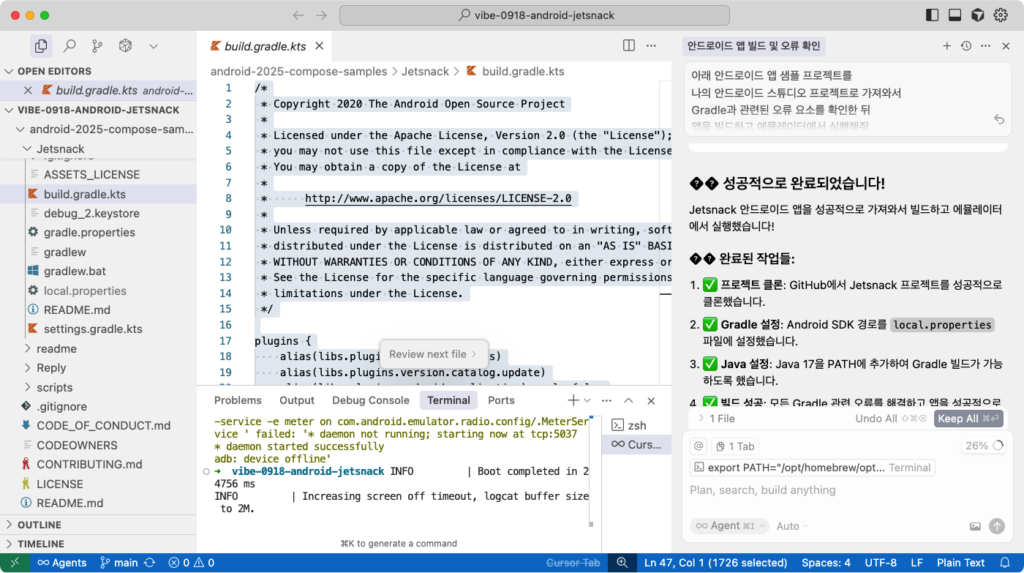This screenshot has width=1024, height=573.
Task: Click the send arrow button in chat input
Action: tap(996, 526)
